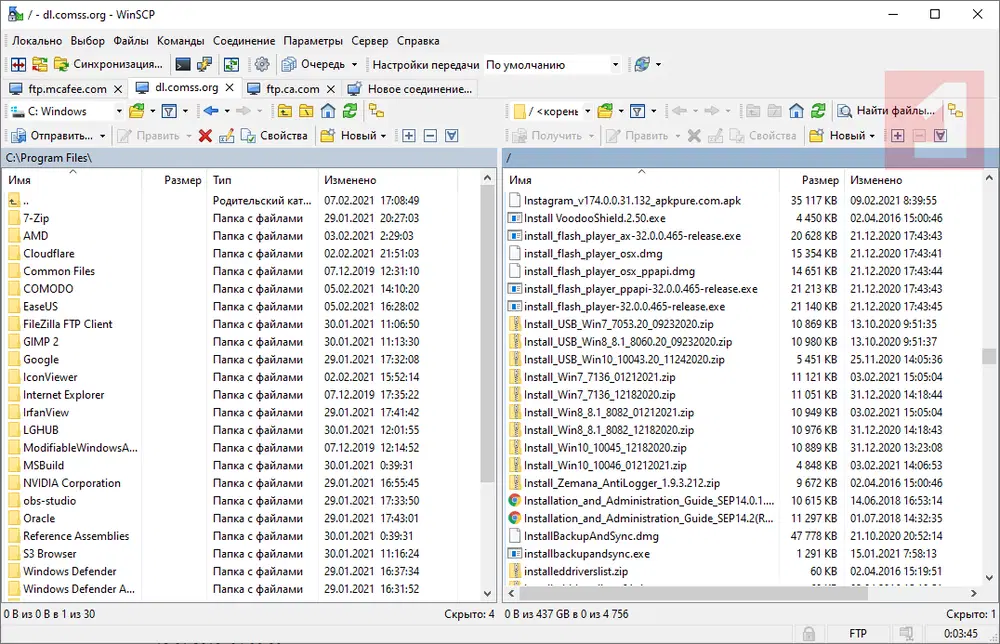This screenshot has width=1000, height=644.
Task: Click the local panel home directory icon
Action: [328, 111]
